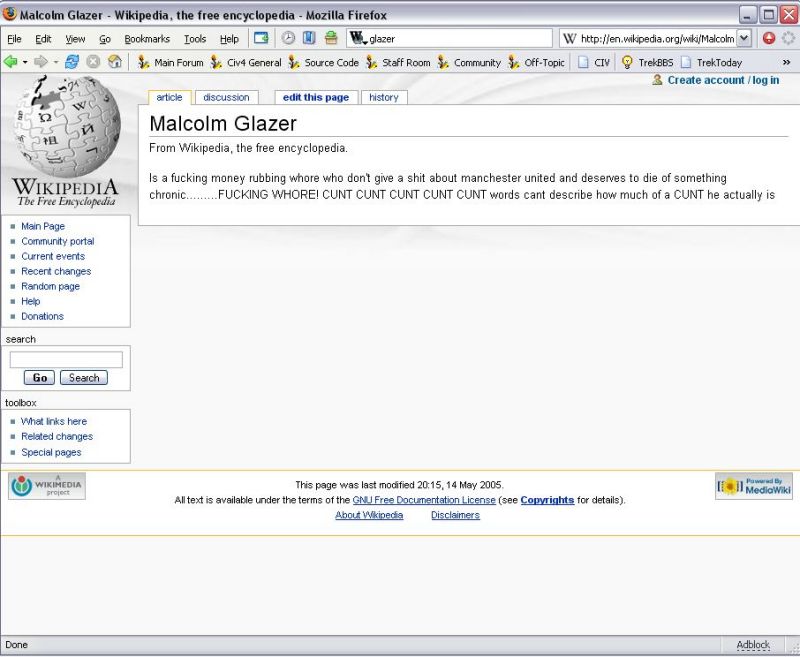Viewport: 800px width, 657px height.
Task: Click the Go search button
Action: click(x=39, y=378)
